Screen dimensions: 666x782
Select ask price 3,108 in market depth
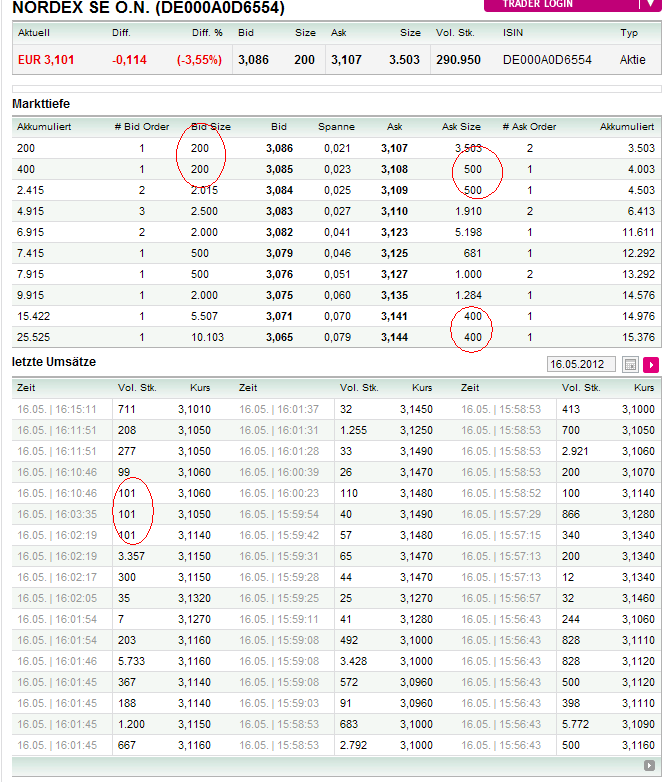pos(394,170)
